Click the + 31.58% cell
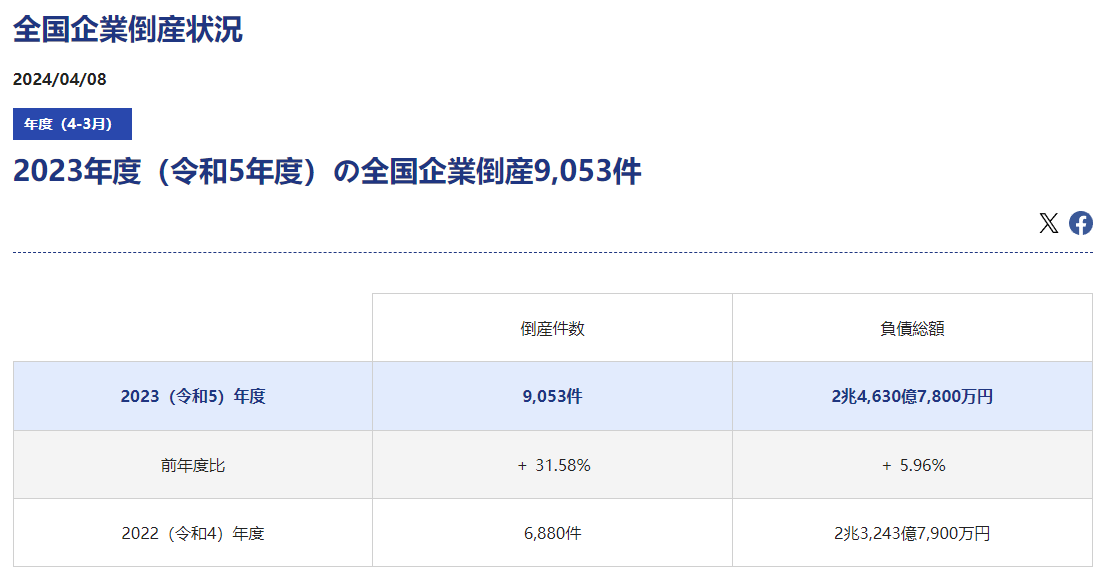Viewport: 1112px width, 588px height. pos(552,465)
